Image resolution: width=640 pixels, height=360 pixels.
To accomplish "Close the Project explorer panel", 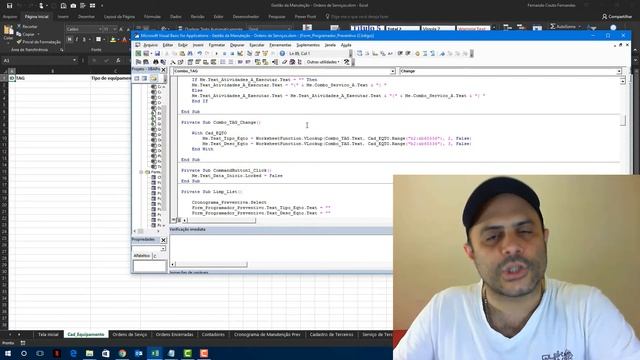I will pos(163,70).
